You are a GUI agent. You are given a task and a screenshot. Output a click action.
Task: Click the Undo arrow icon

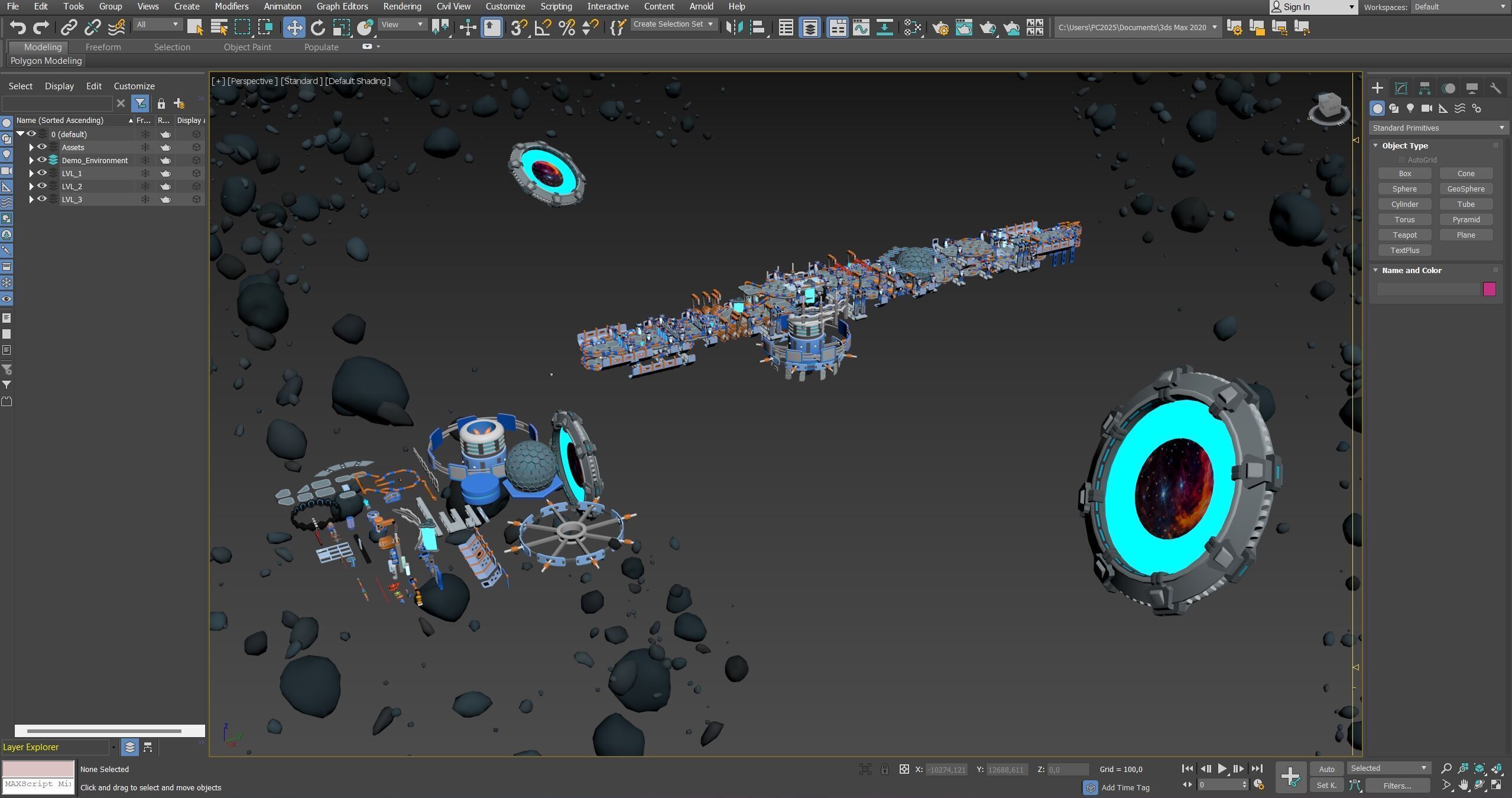click(18, 27)
